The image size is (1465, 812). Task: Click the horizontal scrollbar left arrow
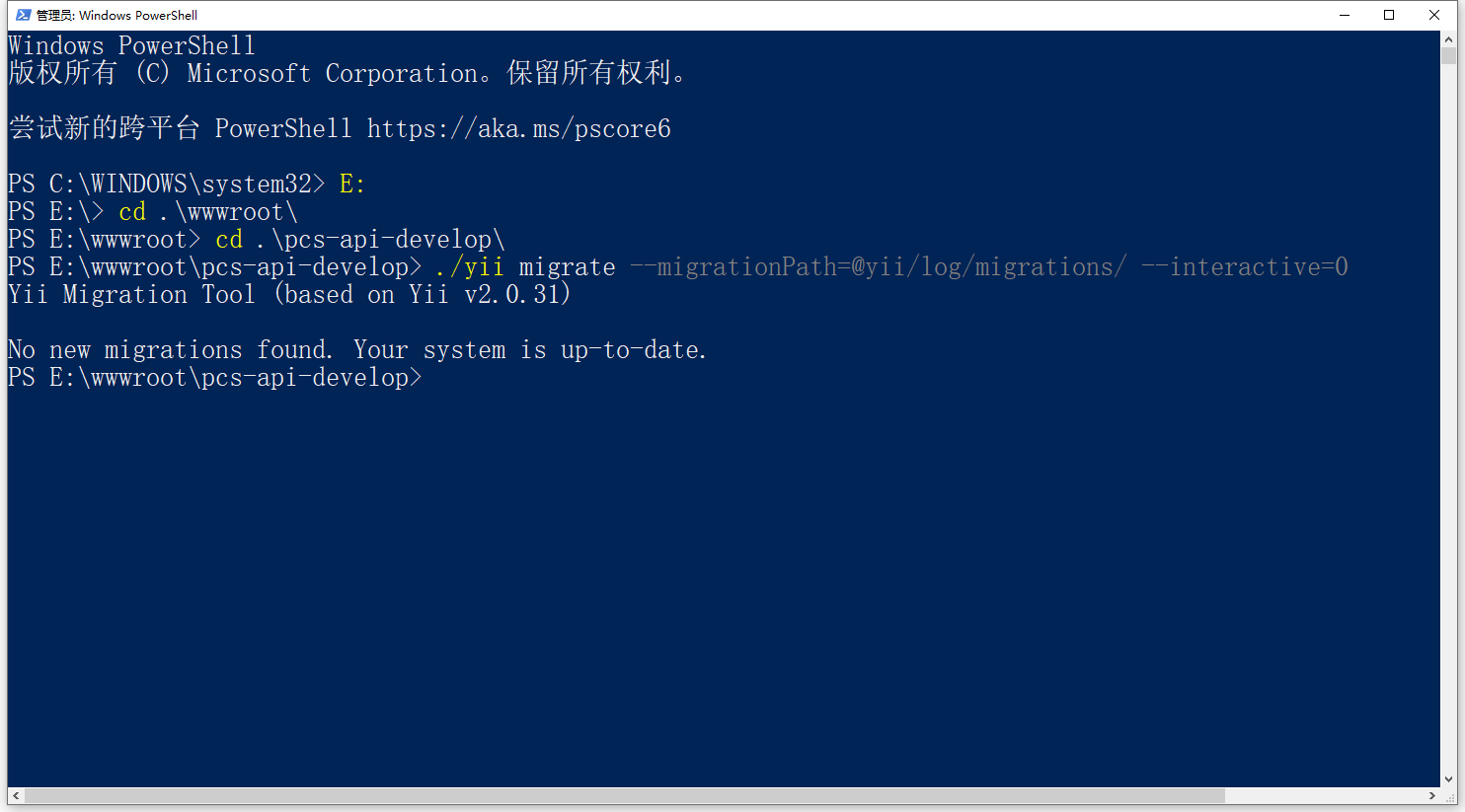[16, 795]
